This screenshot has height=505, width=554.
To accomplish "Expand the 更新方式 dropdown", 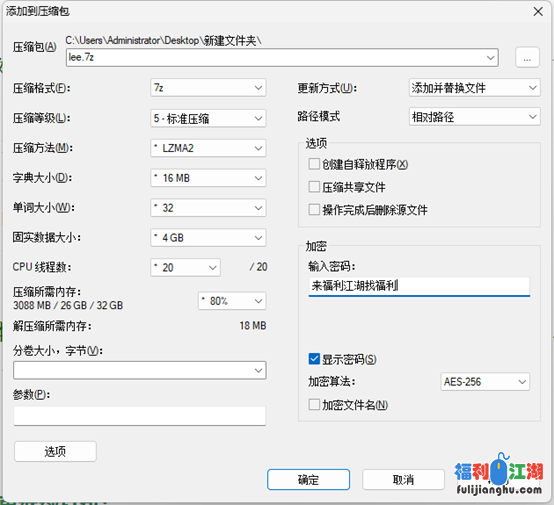I will click(x=475, y=88).
